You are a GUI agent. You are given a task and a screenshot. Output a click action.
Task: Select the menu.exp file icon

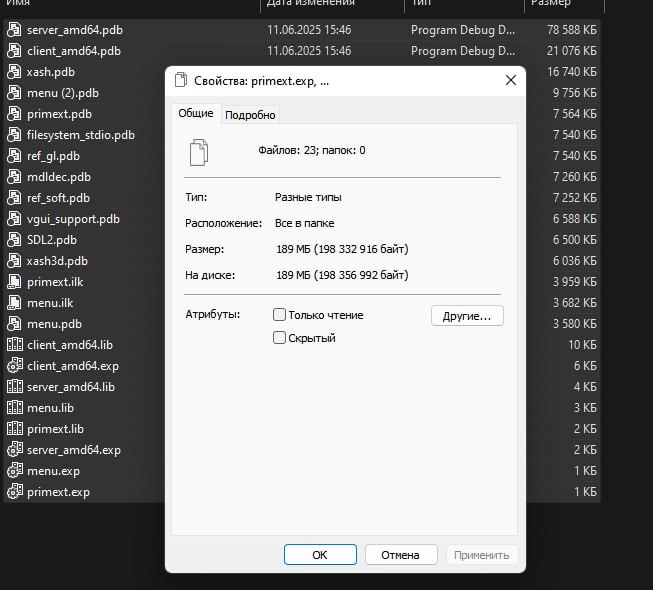[14, 471]
